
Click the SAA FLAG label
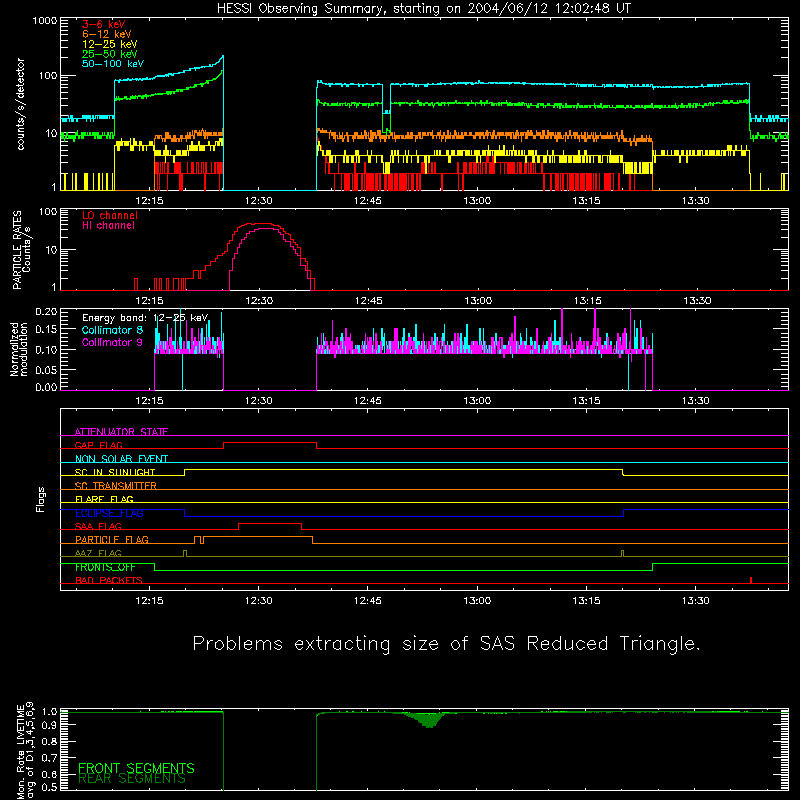[x=98, y=526]
